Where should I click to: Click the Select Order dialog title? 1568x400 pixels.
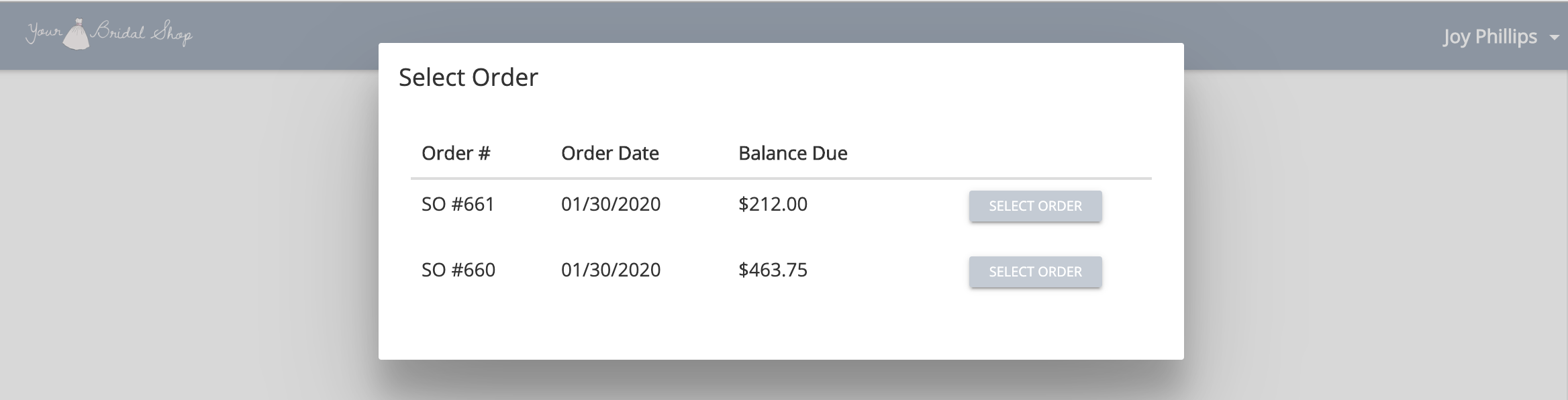click(x=469, y=77)
